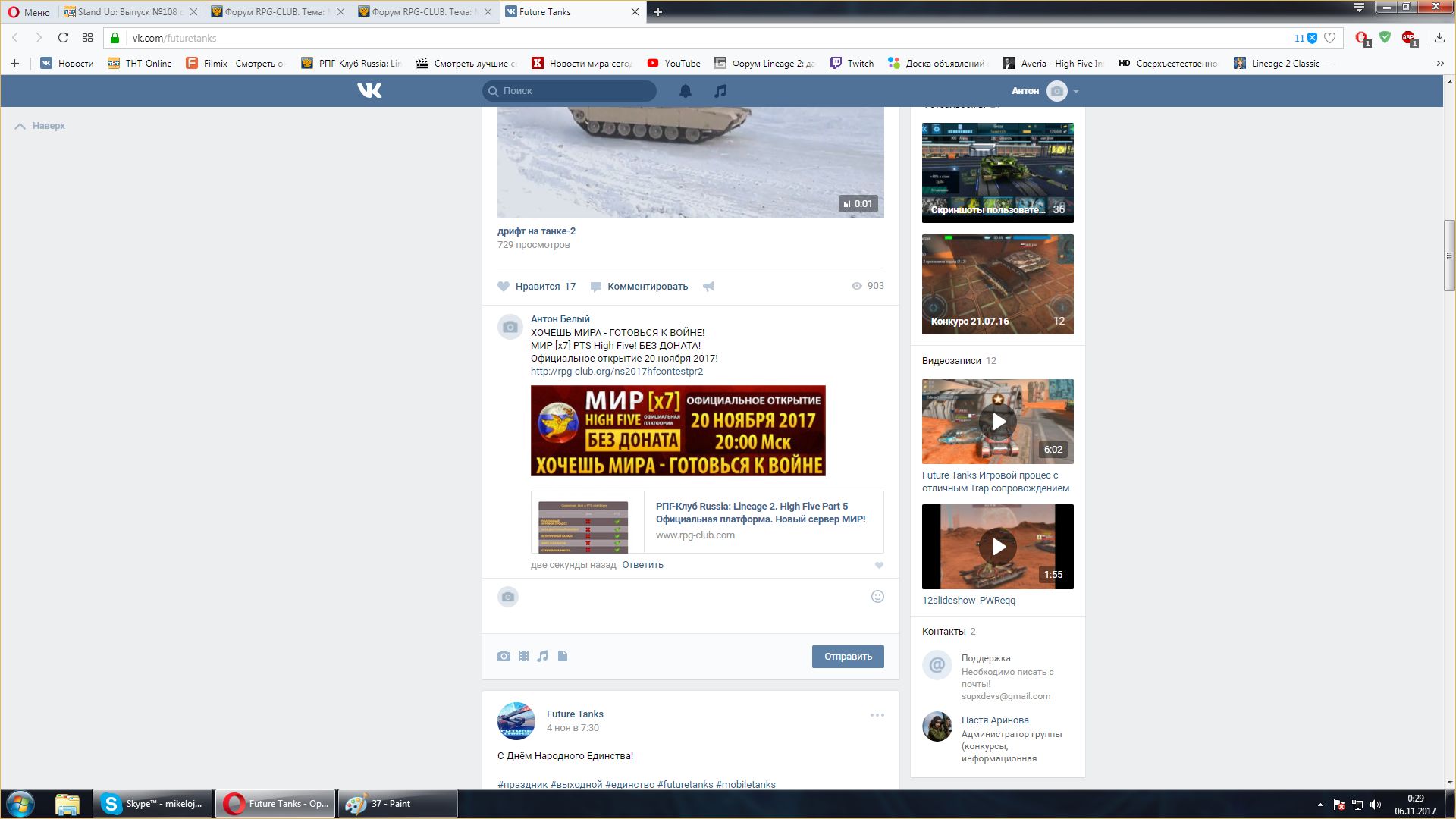Play the 1:55 12slideshow video
The image size is (1456, 819).
(x=997, y=547)
